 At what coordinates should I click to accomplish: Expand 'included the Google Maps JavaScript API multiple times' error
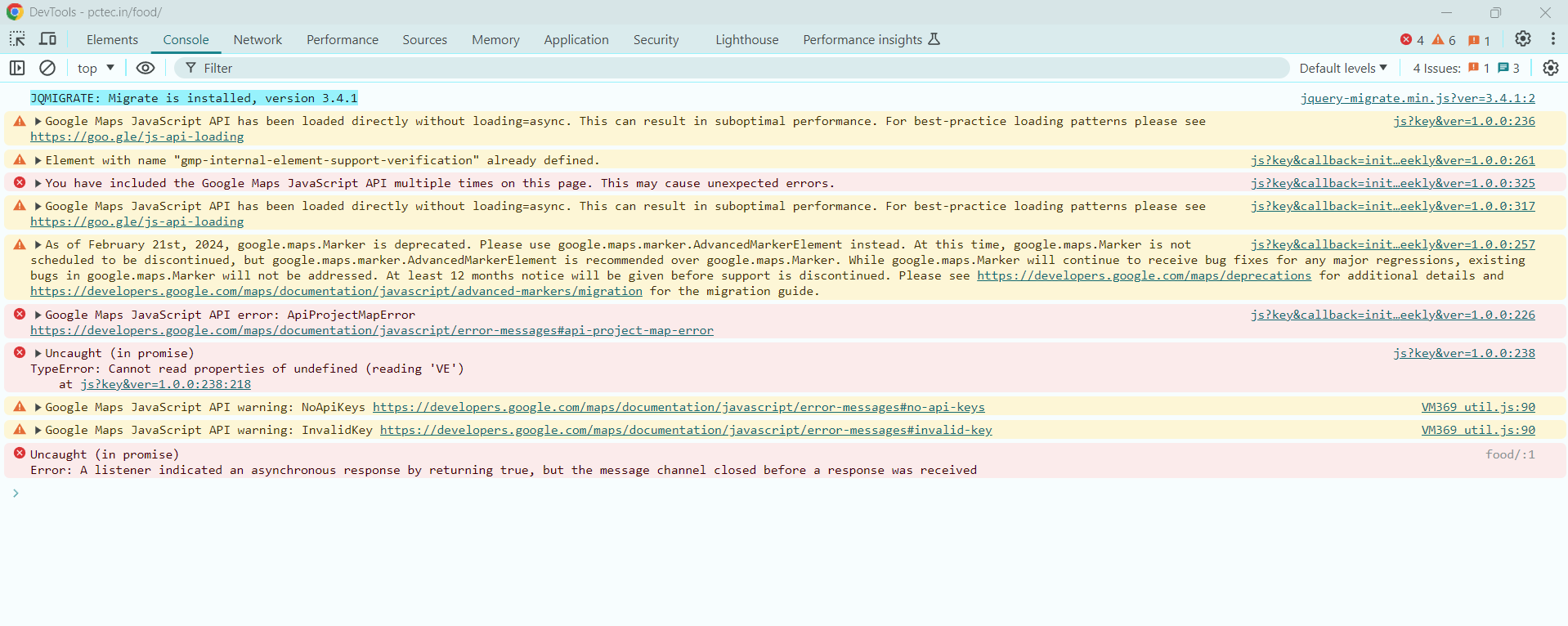38,183
